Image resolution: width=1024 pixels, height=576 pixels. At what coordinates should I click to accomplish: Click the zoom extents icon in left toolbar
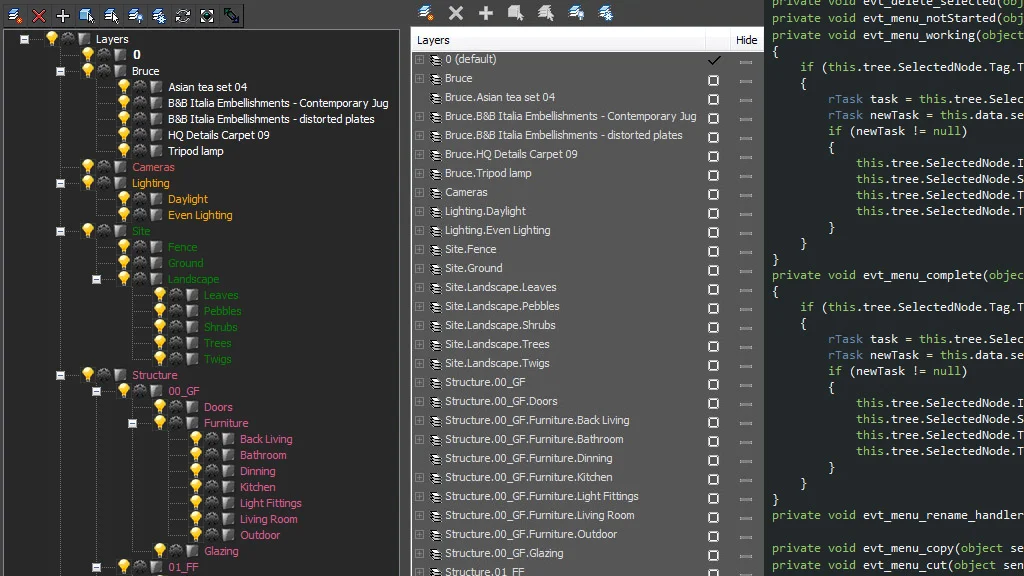(207, 16)
